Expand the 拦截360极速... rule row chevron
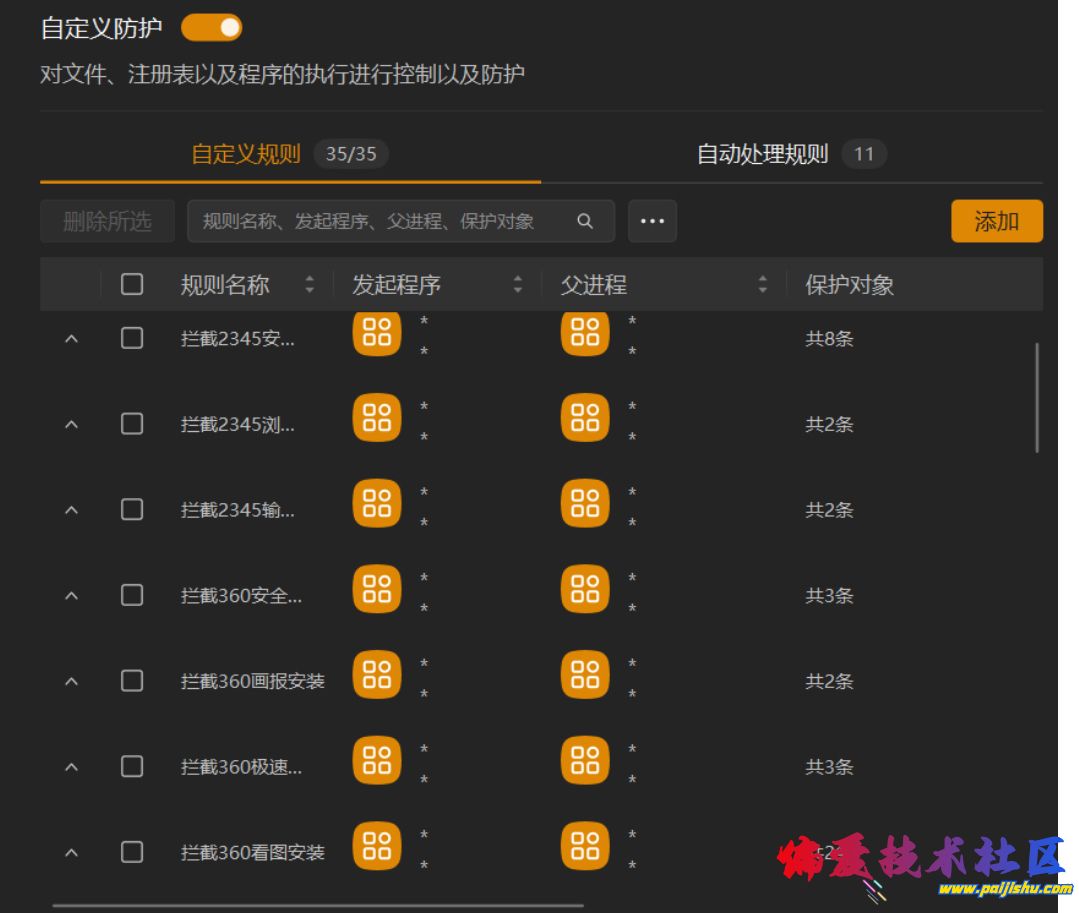The image size is (1079, 913). [71, 767]
